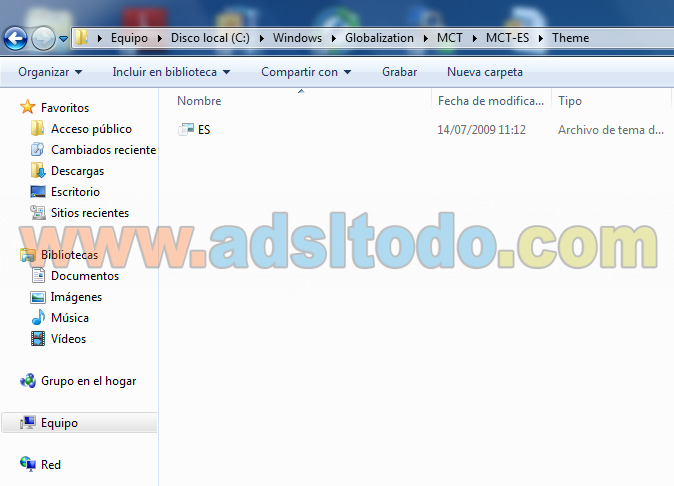Go to Disco local (C:) breadcrumb
The width and height of the screenshot is (674, 486).
210,38
